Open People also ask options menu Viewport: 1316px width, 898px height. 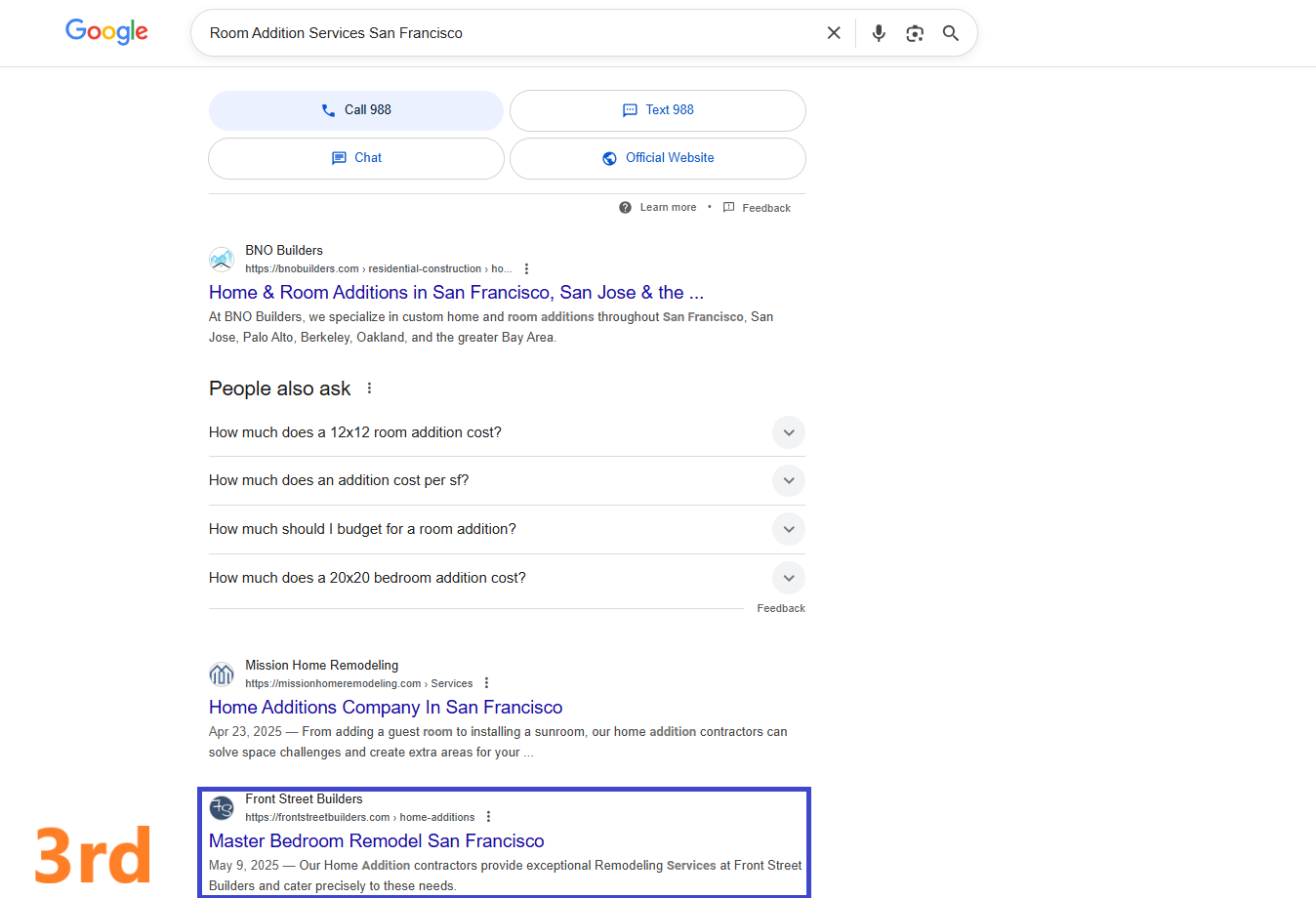pyautogui.click(x=369, y=388)
